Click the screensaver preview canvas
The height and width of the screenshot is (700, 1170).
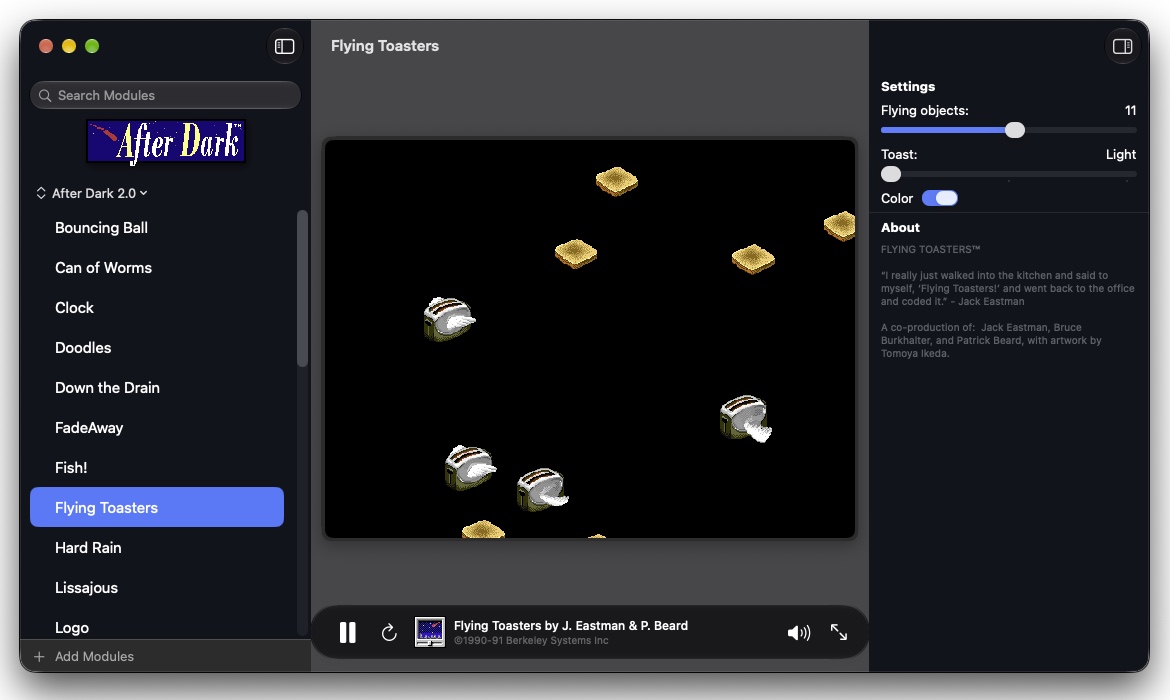[x=589, y=338]
